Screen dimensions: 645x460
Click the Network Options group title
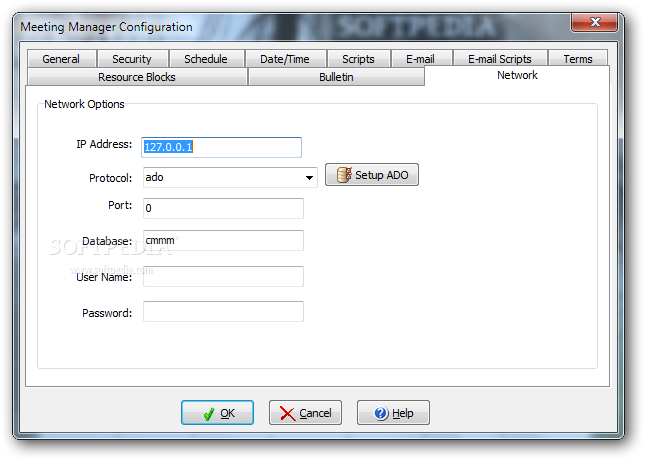pos(84,104)
